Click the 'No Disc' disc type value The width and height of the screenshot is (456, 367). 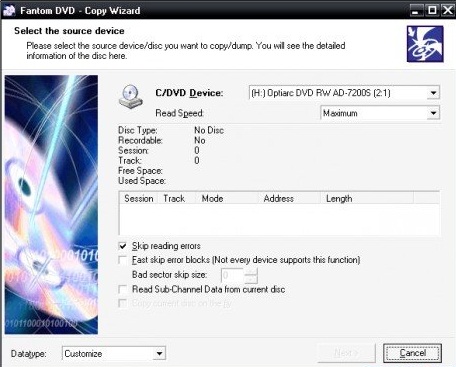[209, 130]
